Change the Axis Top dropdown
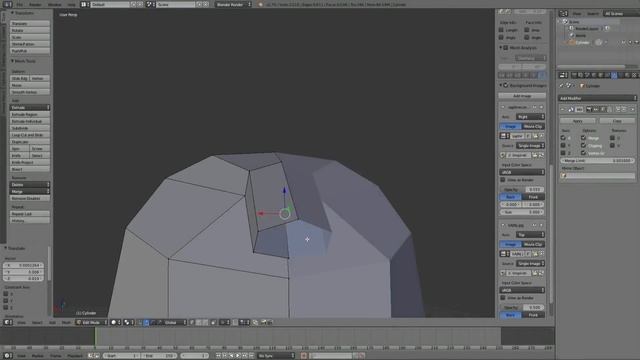This screenshot has width=640, height=360. pos(530,235)
